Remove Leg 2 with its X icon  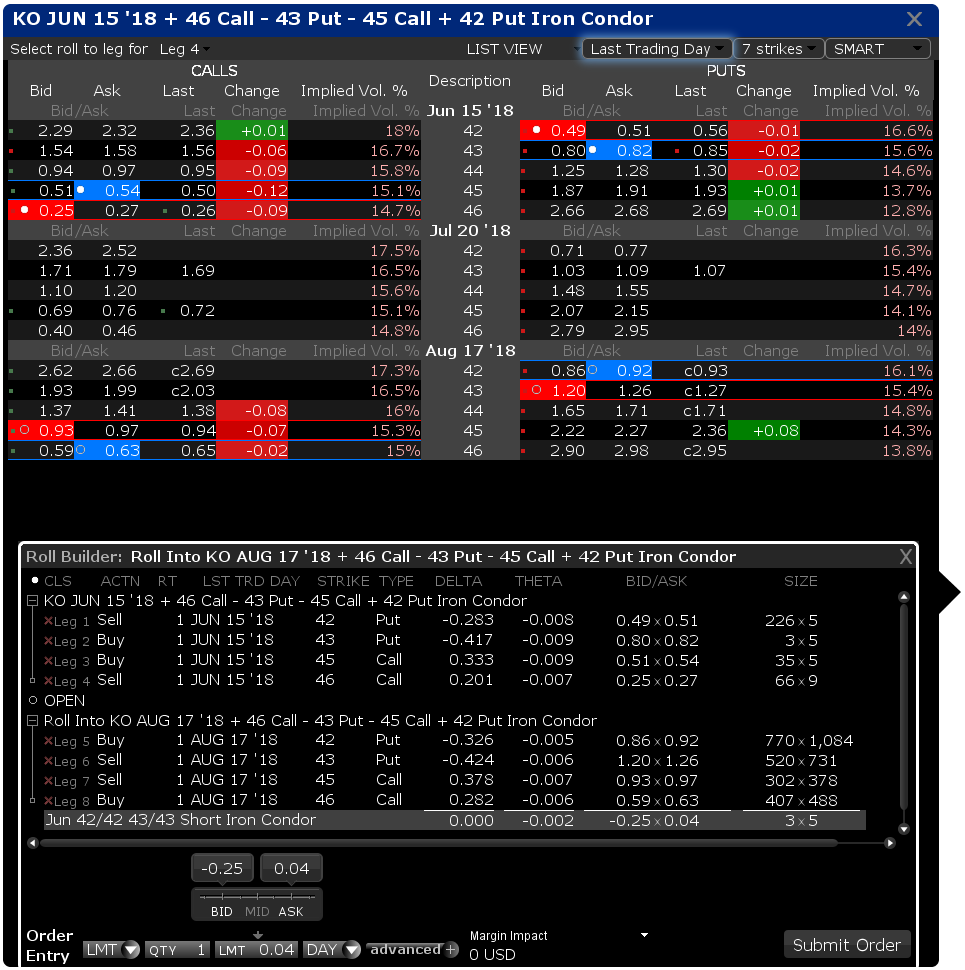coord(48,641)
